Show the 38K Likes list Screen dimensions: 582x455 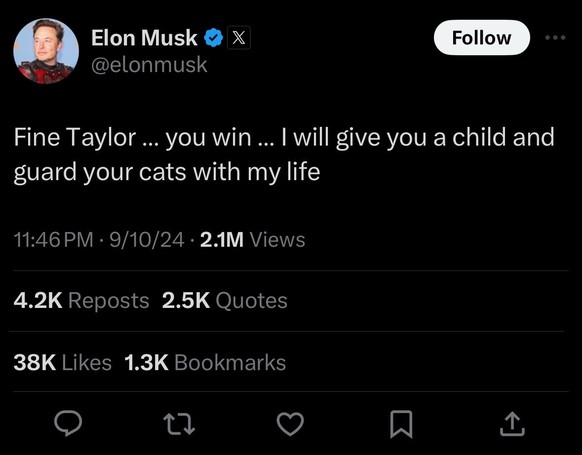pos(62,362)
